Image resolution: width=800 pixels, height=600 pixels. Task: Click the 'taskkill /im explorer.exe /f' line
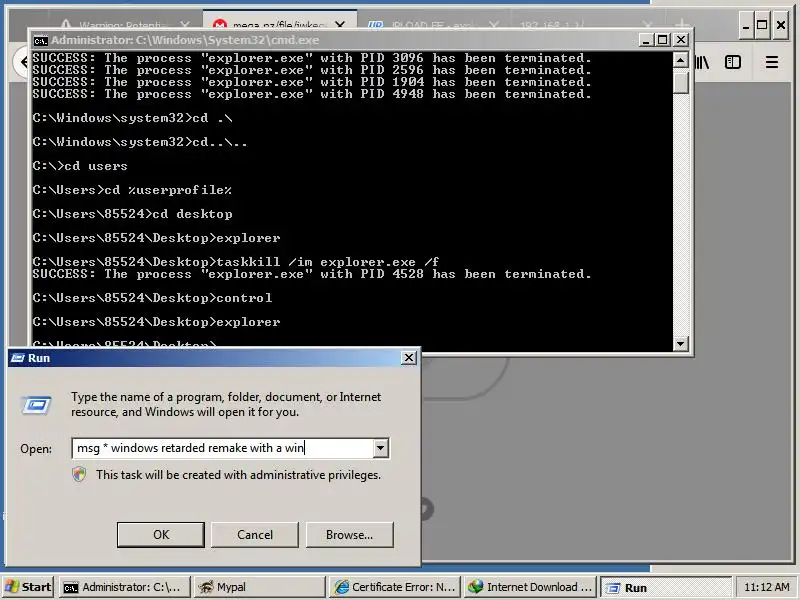coord(236,262)
